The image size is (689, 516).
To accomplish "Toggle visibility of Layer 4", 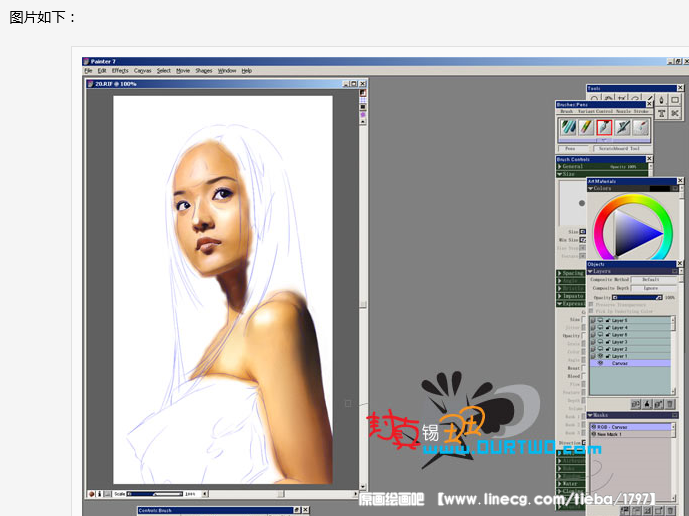I will click(600, 327).
